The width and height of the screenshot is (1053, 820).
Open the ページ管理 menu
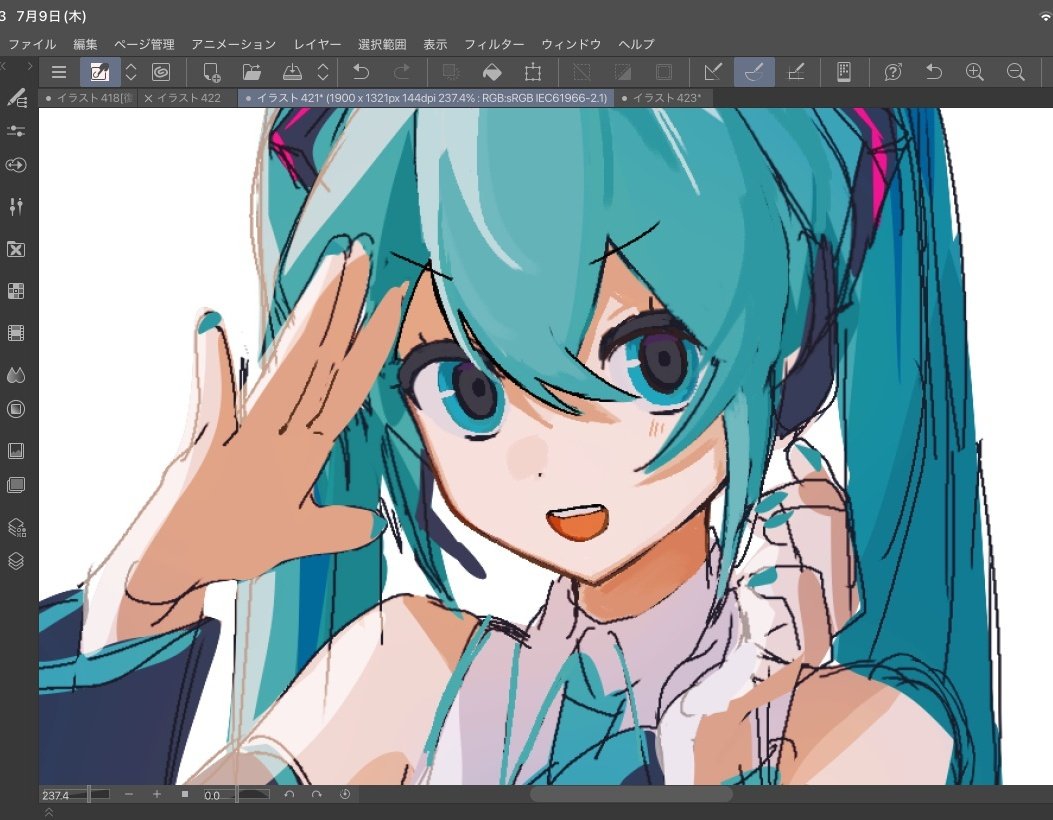pos(144,44)
